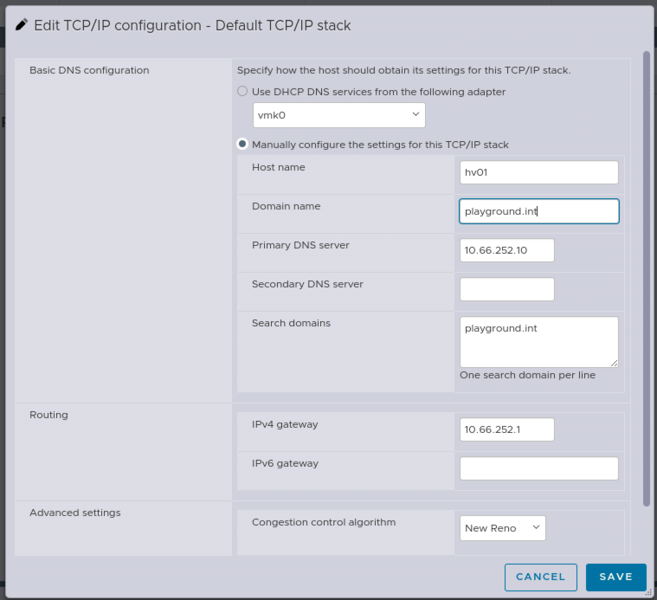Screen dimensions: 657x600
Task: Click the empty IPv6 gateway field
Action: (x=538, y=468)
